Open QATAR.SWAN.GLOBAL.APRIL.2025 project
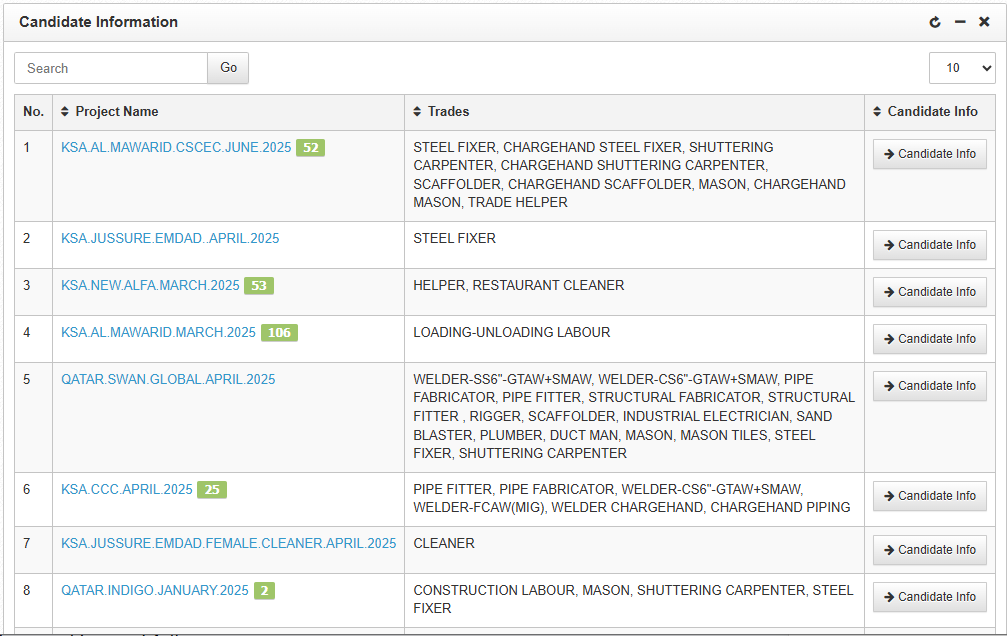Viewport: 1007px width, 636px height. [x=168, y=380]
